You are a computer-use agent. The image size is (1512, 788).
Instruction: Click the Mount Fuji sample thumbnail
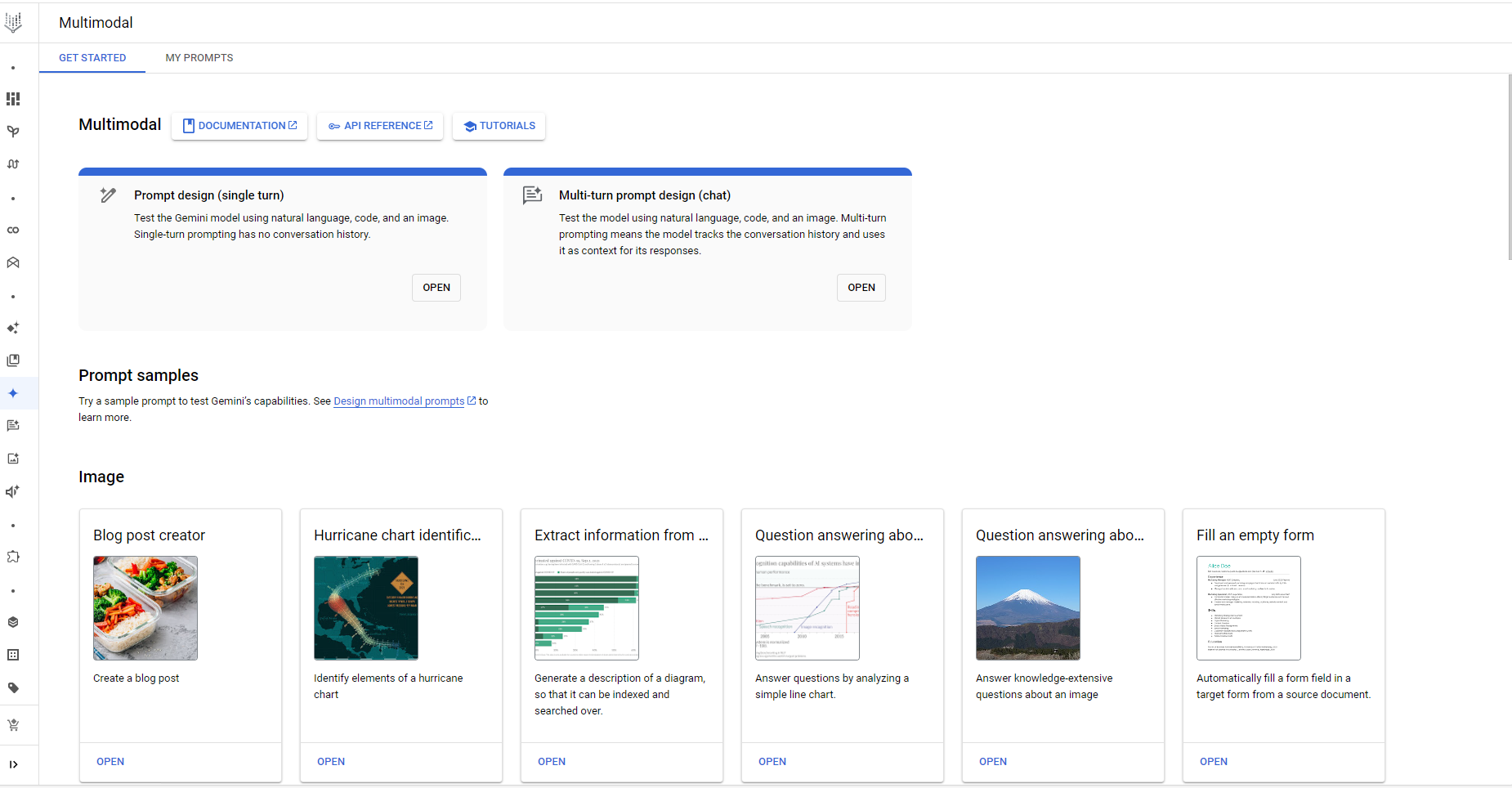click(x=1027, y=608)
